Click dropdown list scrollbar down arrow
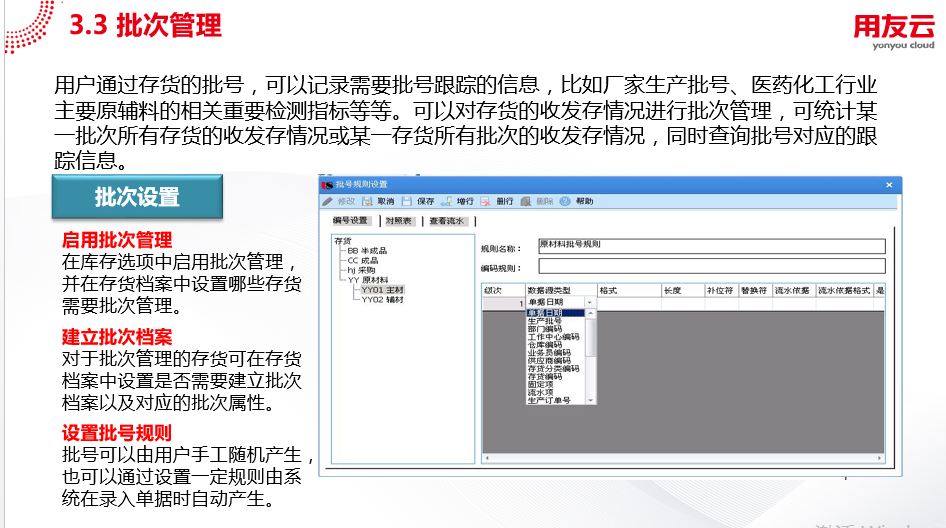Image resolution: width=946 pixels, height=528 pixels. tap(593, 400)
